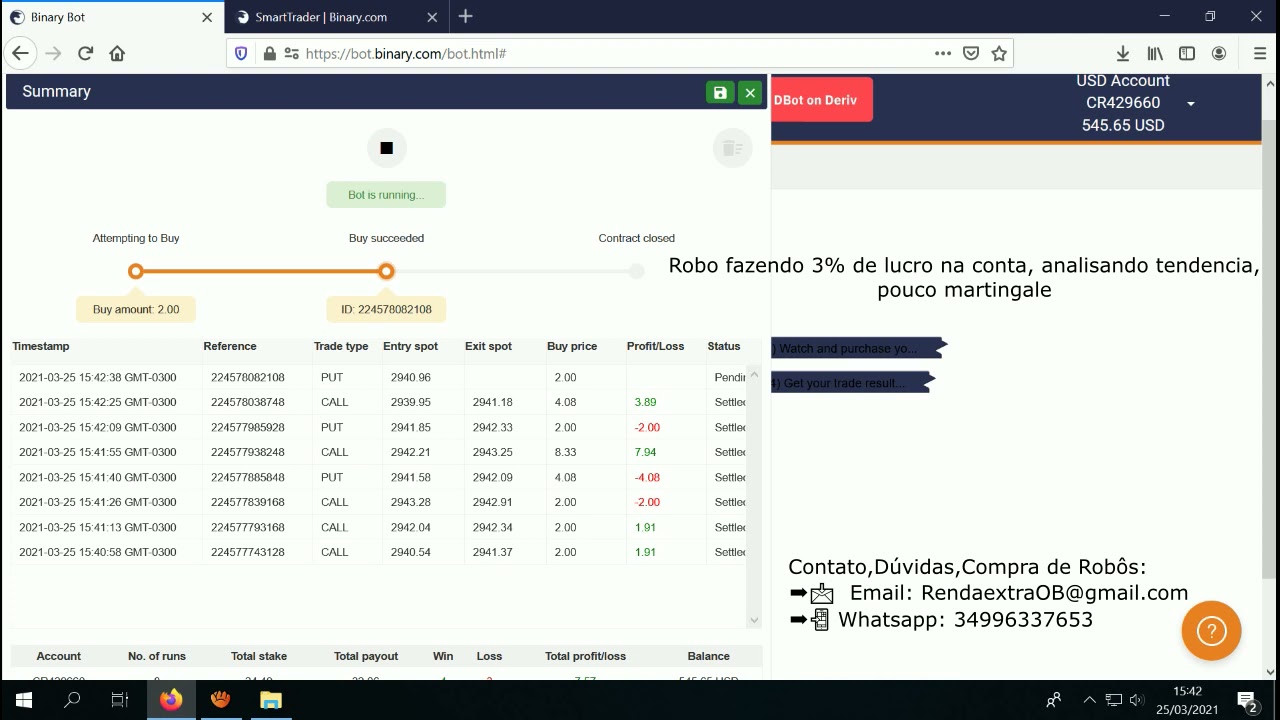Open the Windows Start menu
Viewport: 1280px width, 720px height.
(24, 700)
